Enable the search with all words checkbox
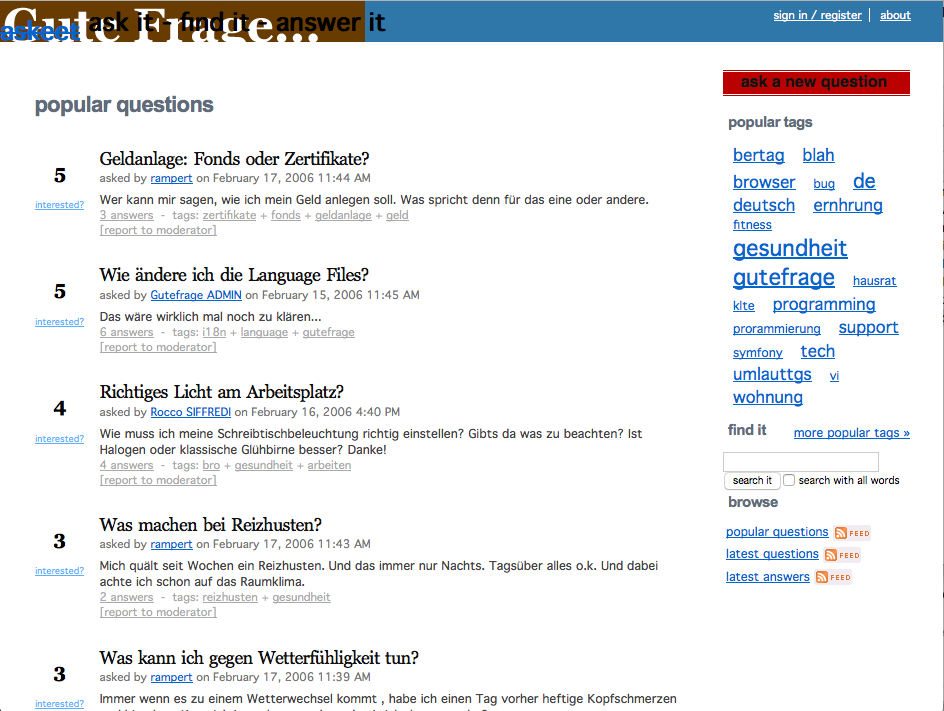This screenshot has height=711, width=944. click(789, 480)
